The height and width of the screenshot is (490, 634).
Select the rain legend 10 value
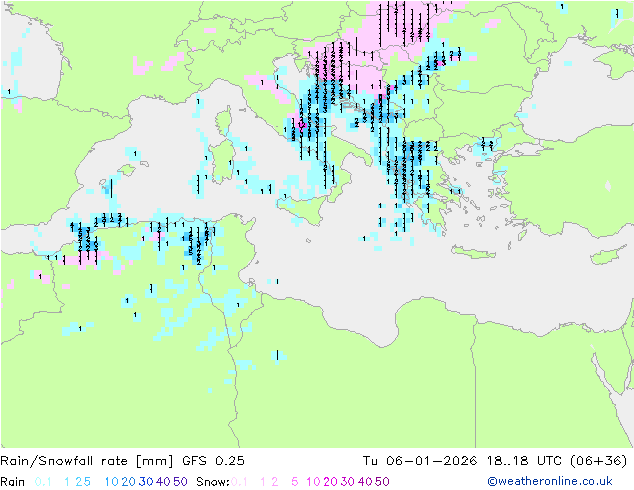tap(112, 482)
